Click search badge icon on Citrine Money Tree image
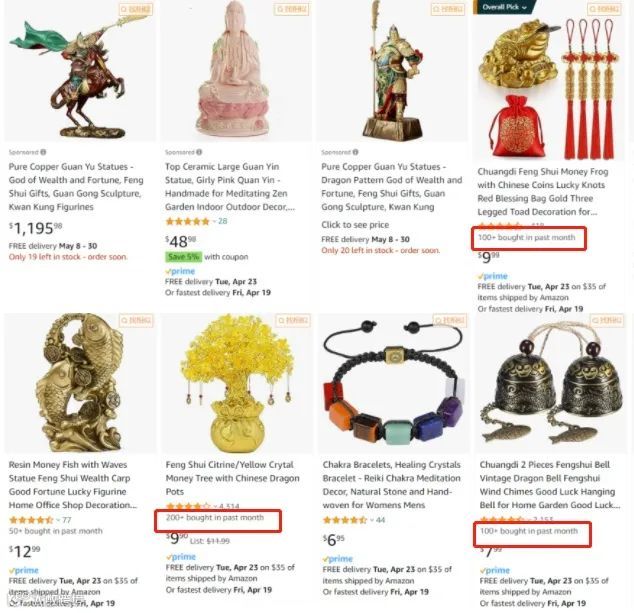634x613 pixels. 293,321
